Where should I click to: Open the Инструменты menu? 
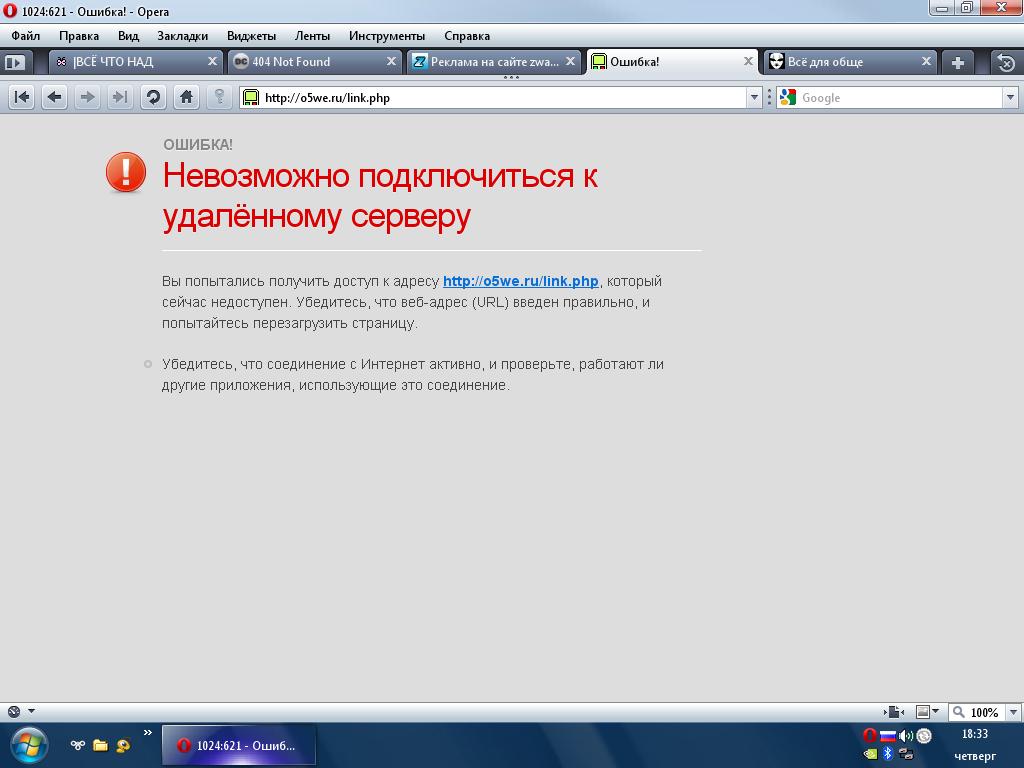386,35
